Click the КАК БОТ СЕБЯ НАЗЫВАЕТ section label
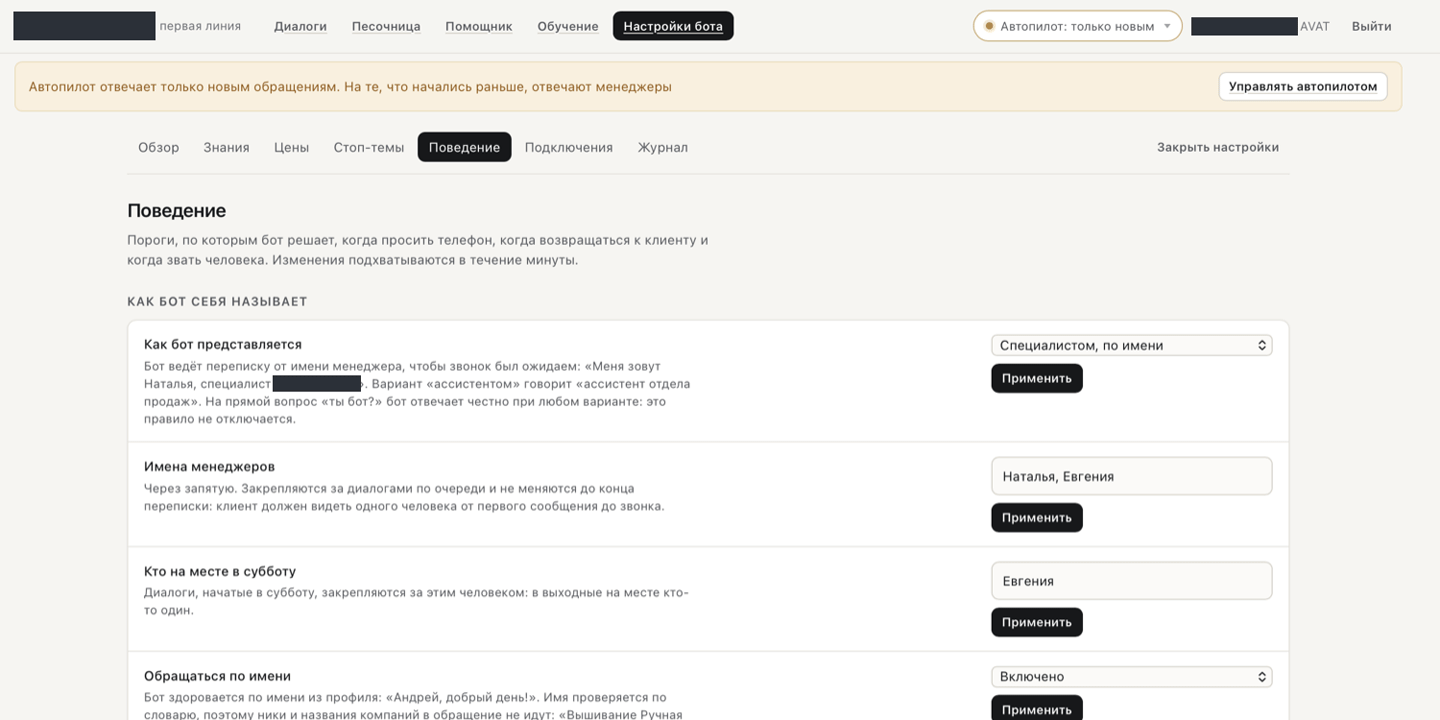This screenshot has height=720, width=1440. pos(217,301)
